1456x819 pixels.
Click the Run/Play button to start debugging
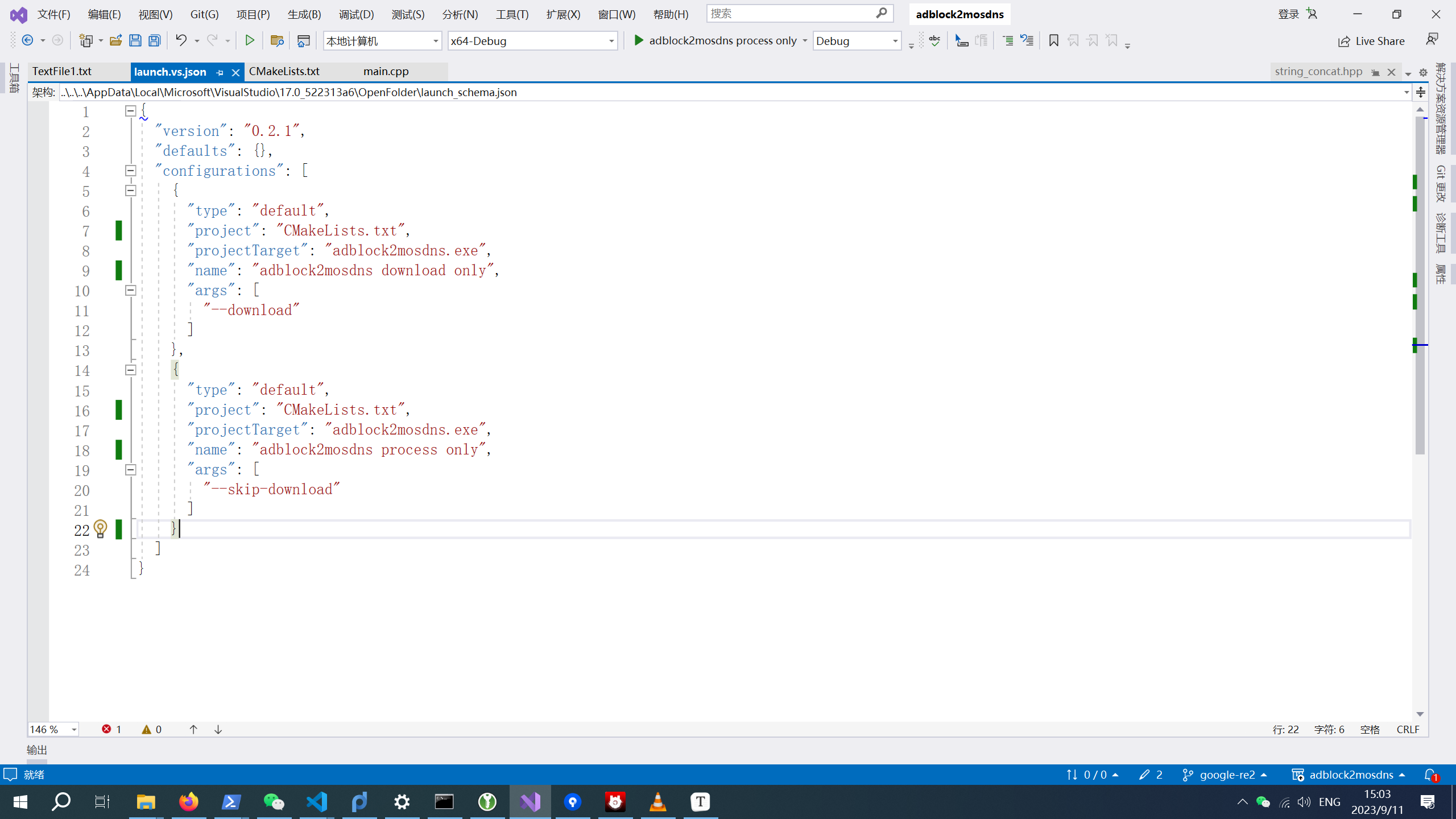(x=638, y=40)
